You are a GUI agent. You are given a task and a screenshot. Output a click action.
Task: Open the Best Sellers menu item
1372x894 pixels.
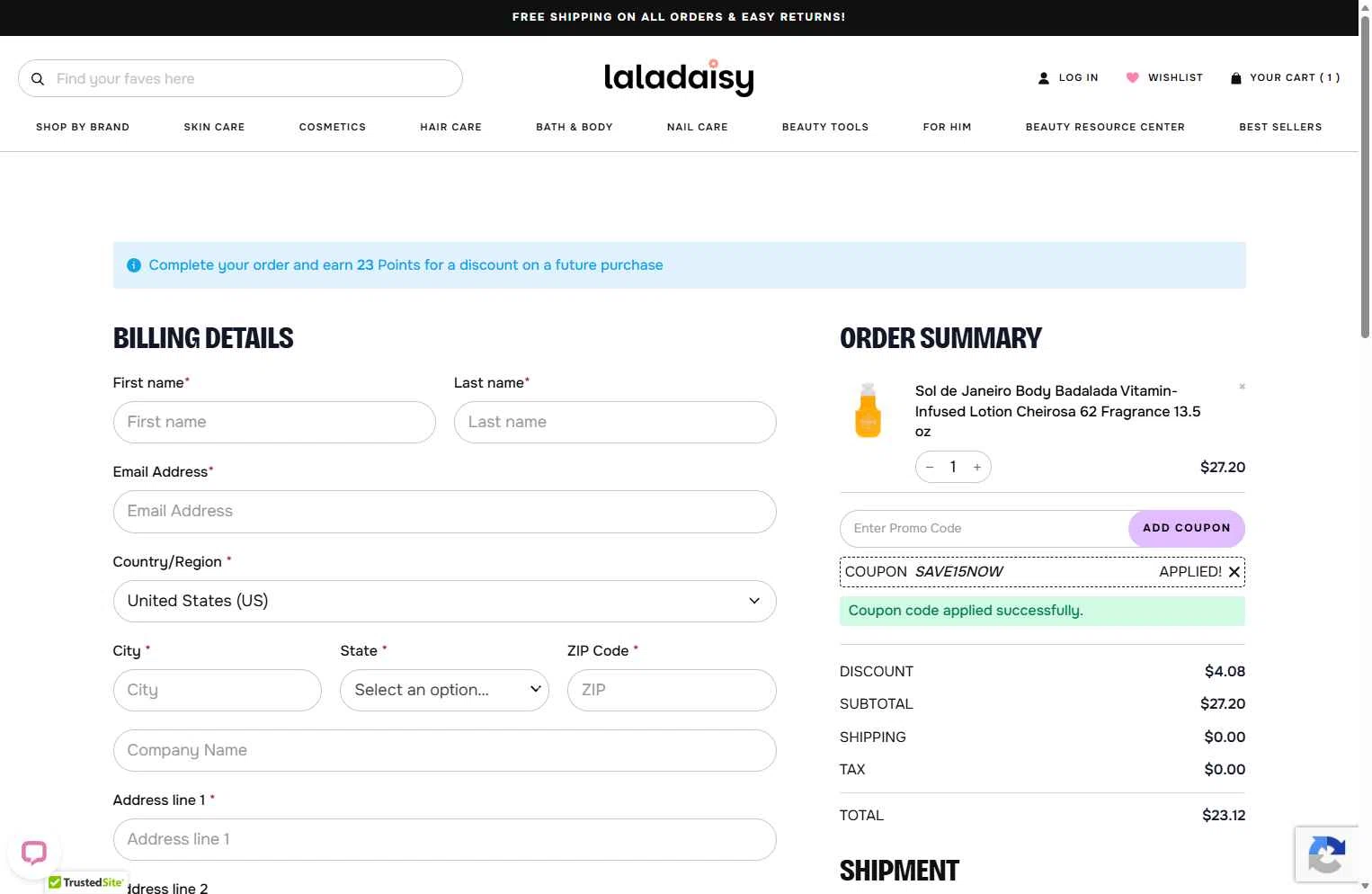1280,127
